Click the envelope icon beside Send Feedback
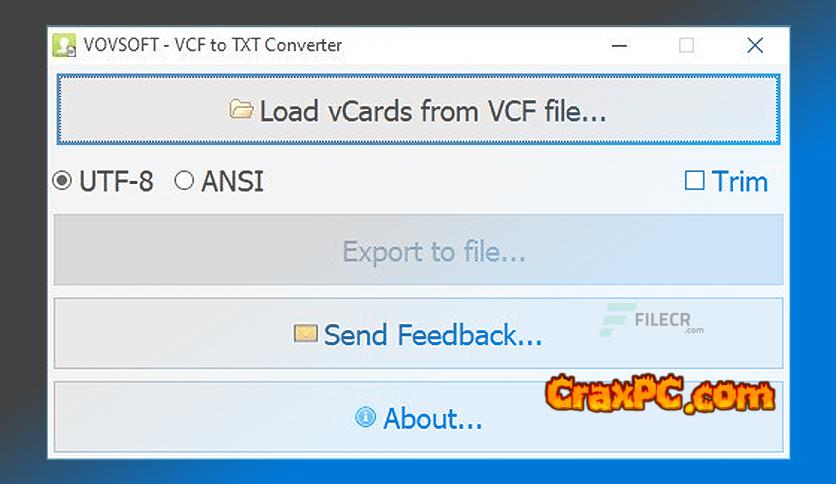 click(306, 334)
